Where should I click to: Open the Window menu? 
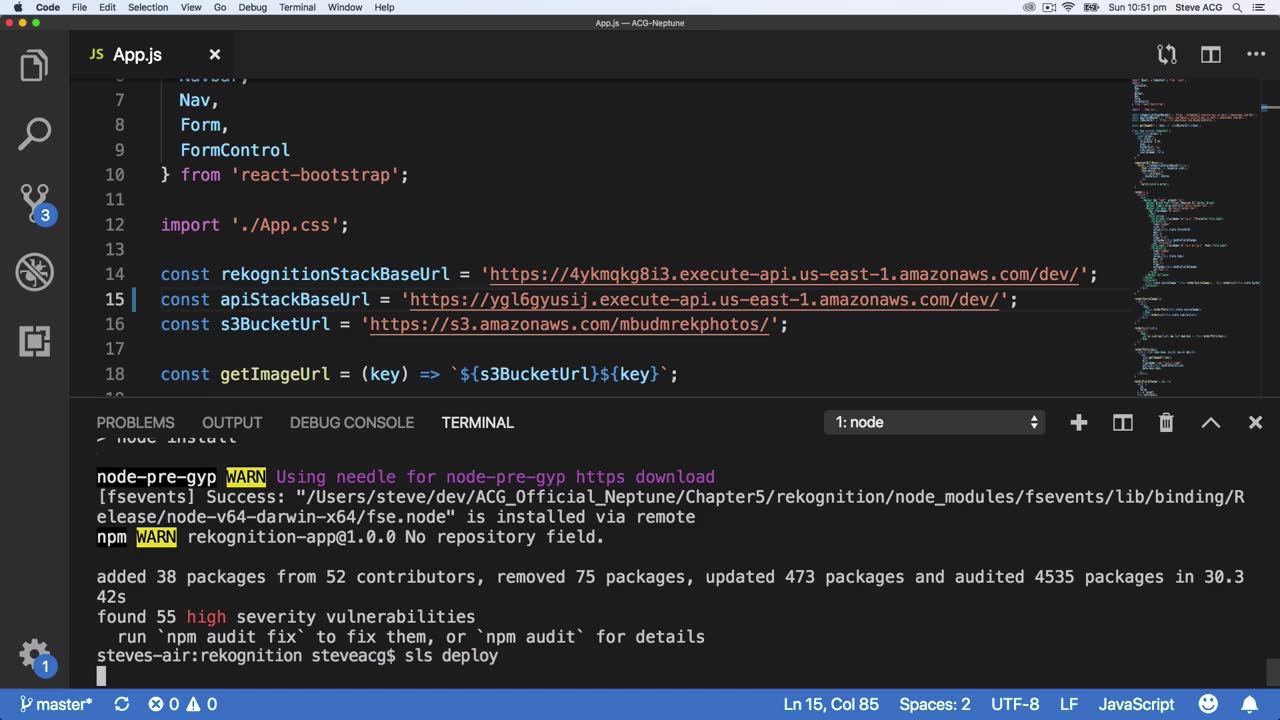(345, 7)
